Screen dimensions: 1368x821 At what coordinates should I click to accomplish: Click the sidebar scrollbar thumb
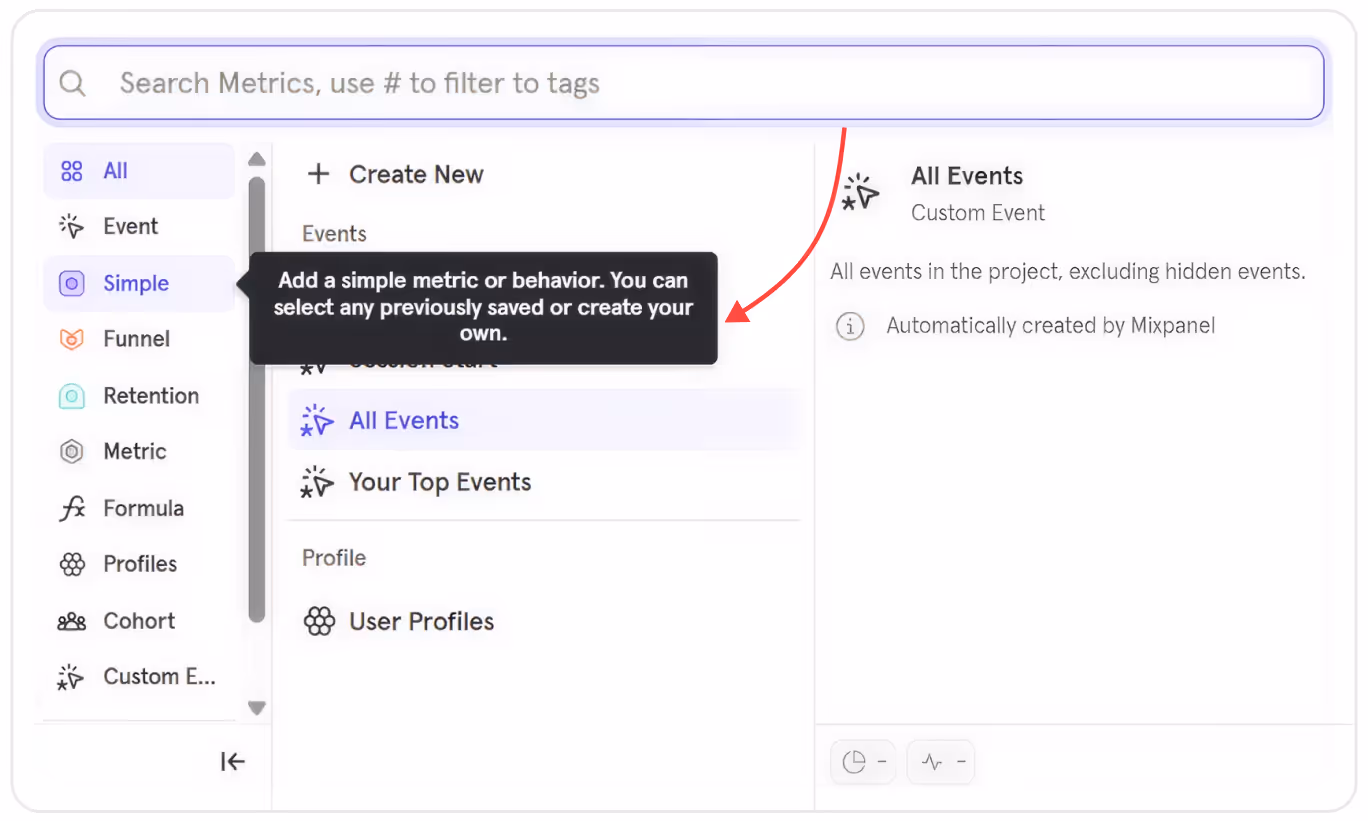257,399
